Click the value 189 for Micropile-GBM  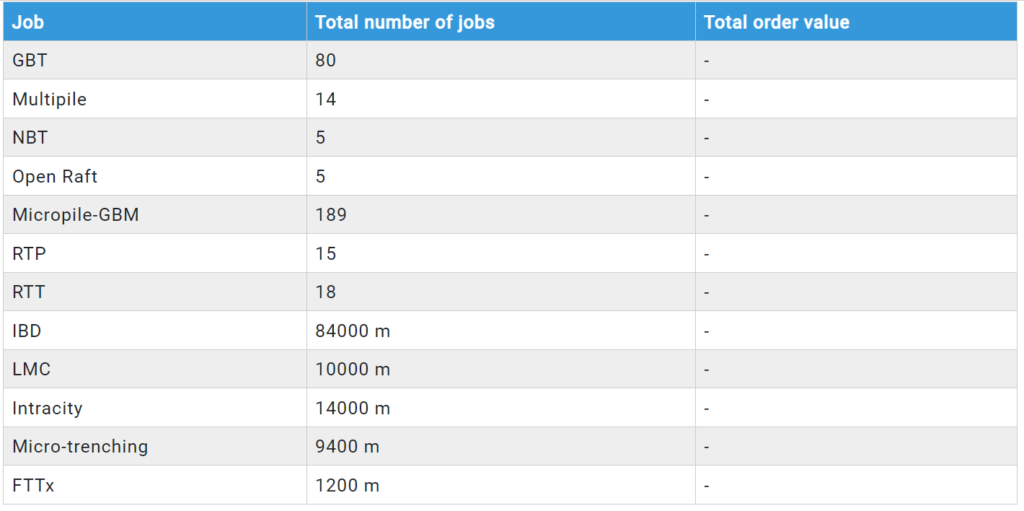click(x=331, y=215)
